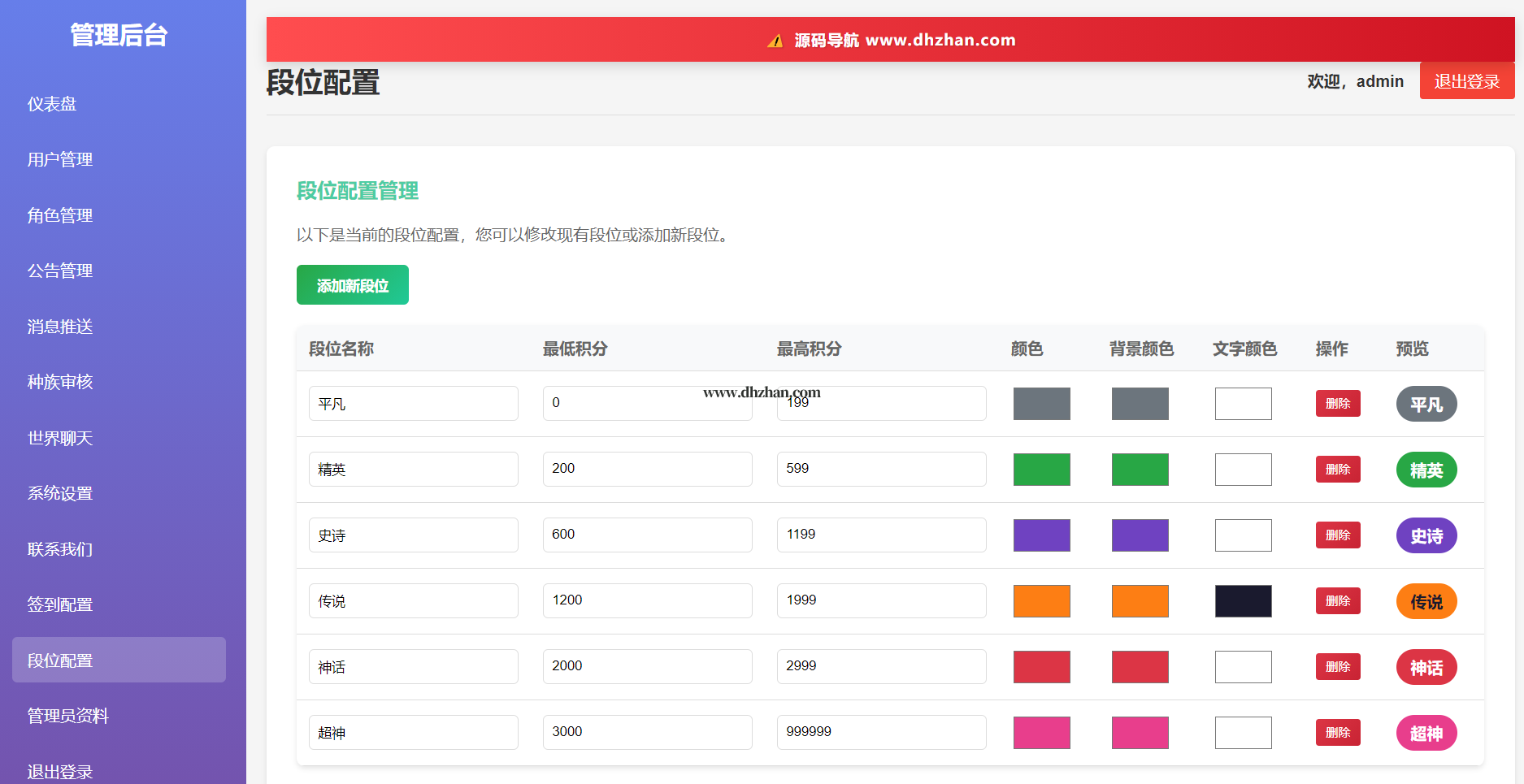
Task: Click the 超神 pink preview badge
Action: (x=1426, y=733)
